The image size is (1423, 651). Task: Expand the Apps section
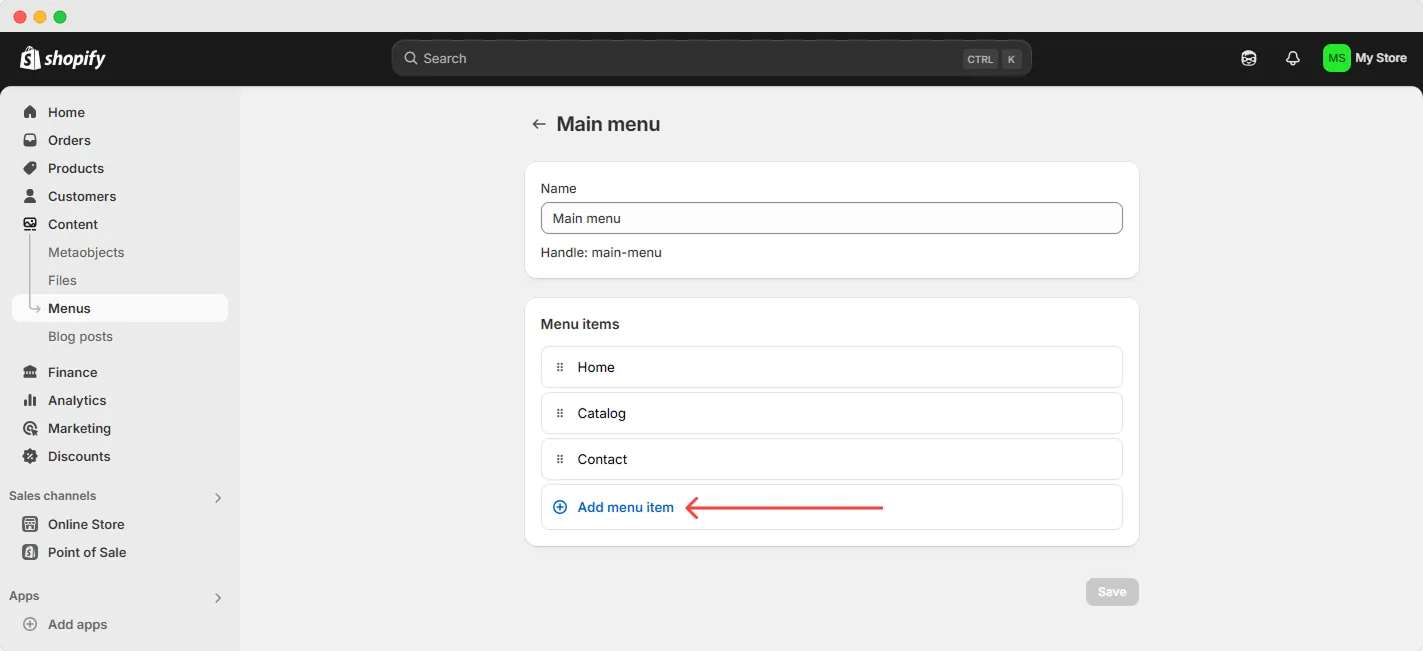[217, 597]
